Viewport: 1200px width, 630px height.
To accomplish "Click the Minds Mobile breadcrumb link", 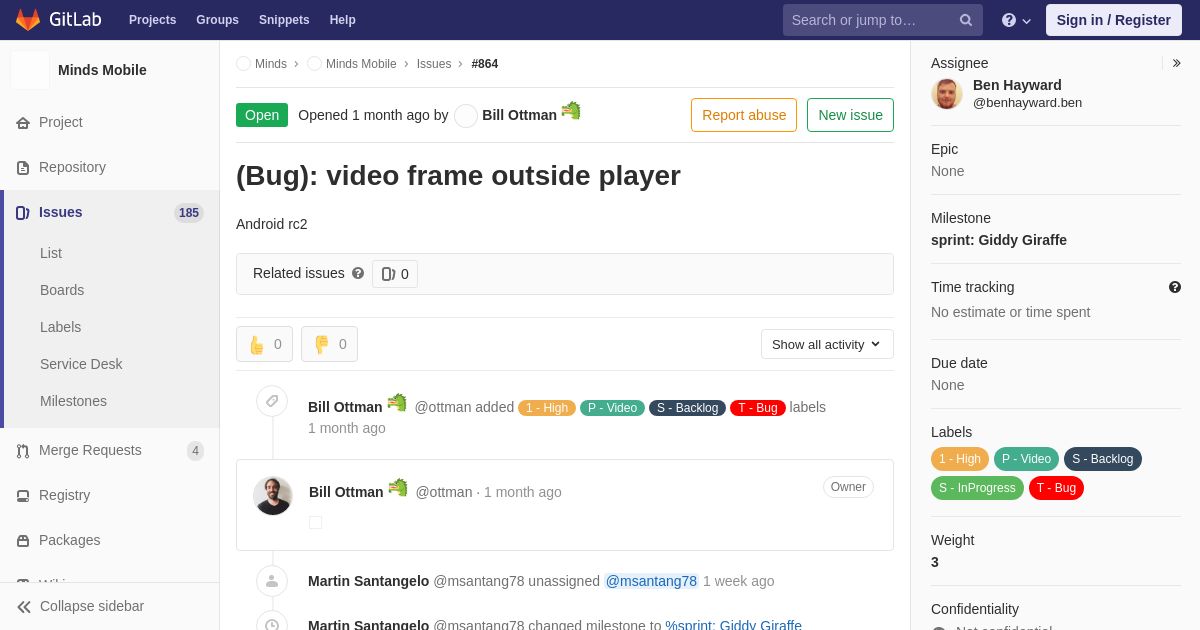I will click(x=361, y=64).
